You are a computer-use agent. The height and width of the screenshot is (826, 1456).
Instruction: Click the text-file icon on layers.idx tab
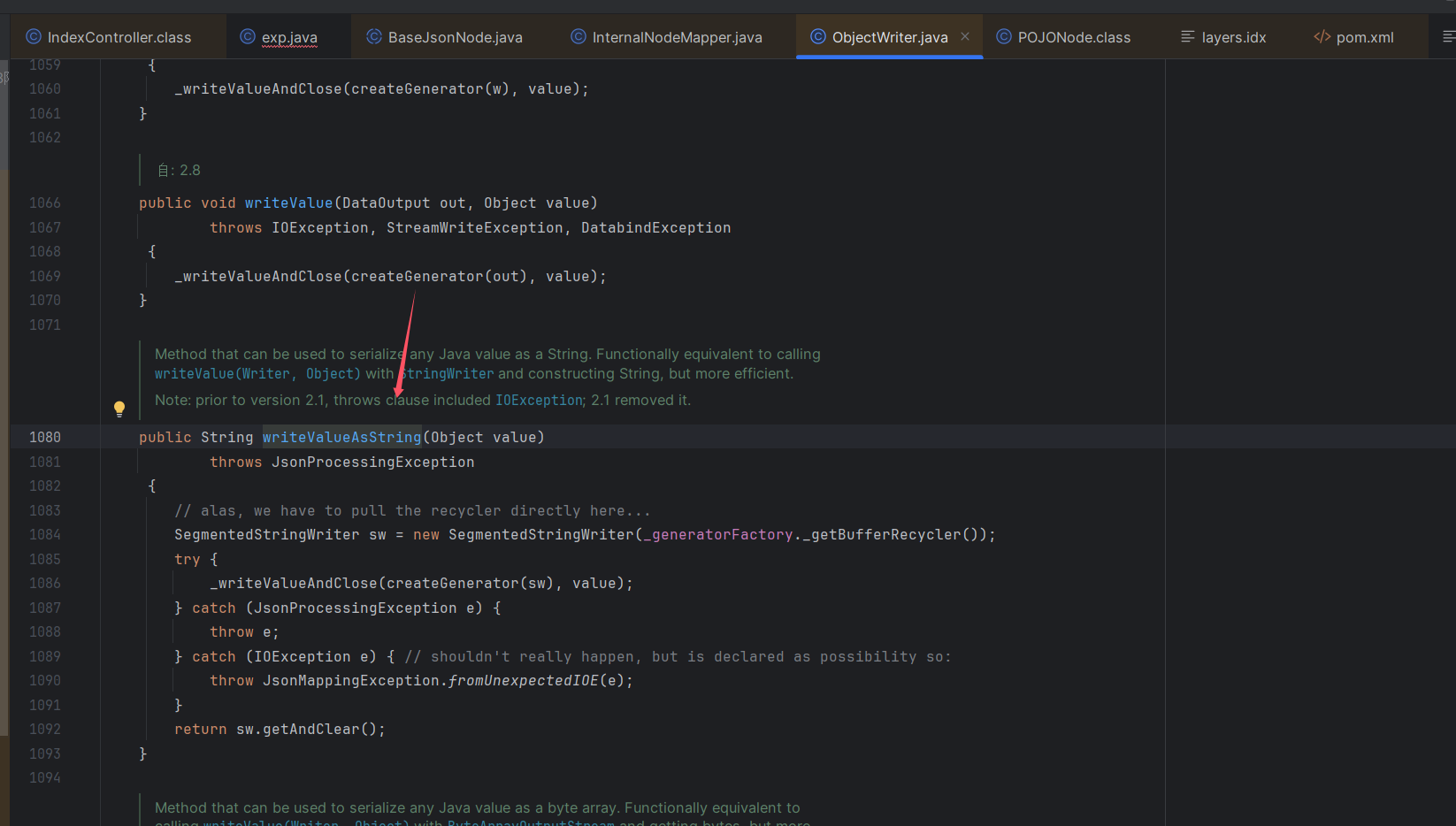tap(1188, 36)
